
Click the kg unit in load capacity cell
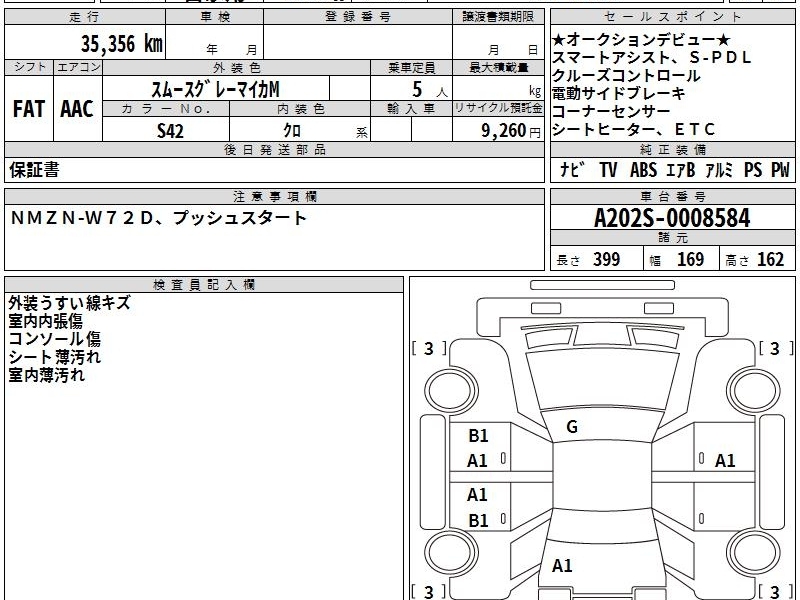[x=535, y=91]
